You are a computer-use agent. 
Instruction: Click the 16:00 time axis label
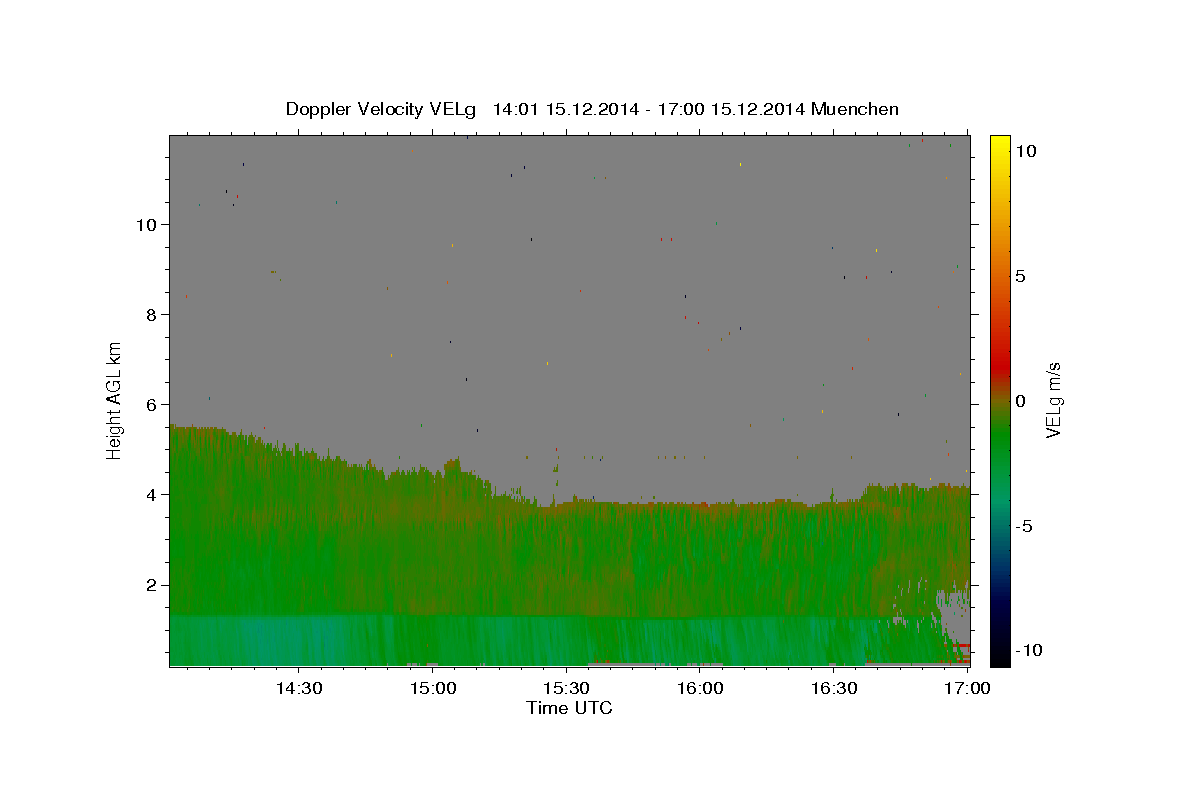pyautogui.click(x=700, y=688)
